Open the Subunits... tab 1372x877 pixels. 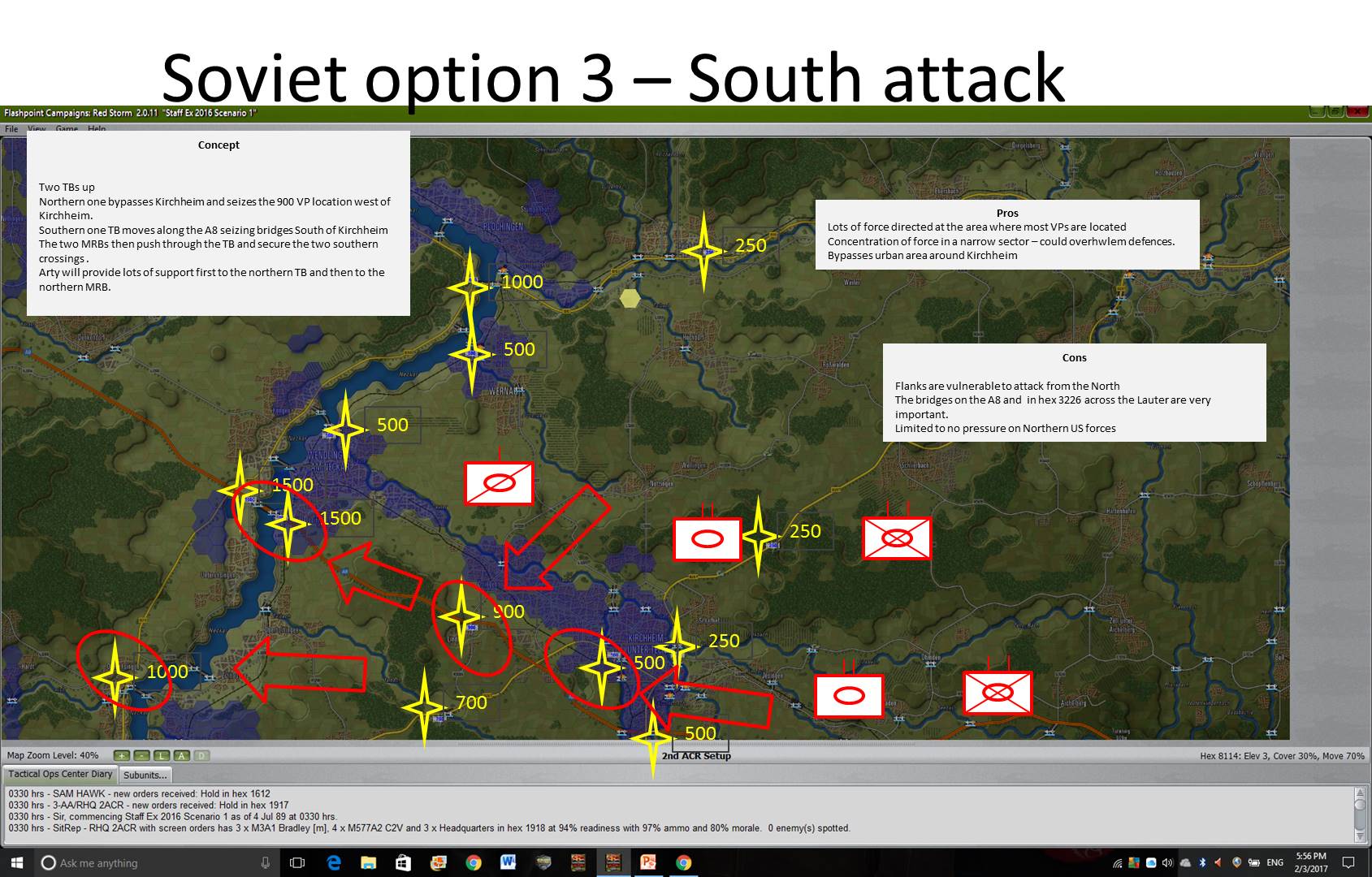coord(145,775)
